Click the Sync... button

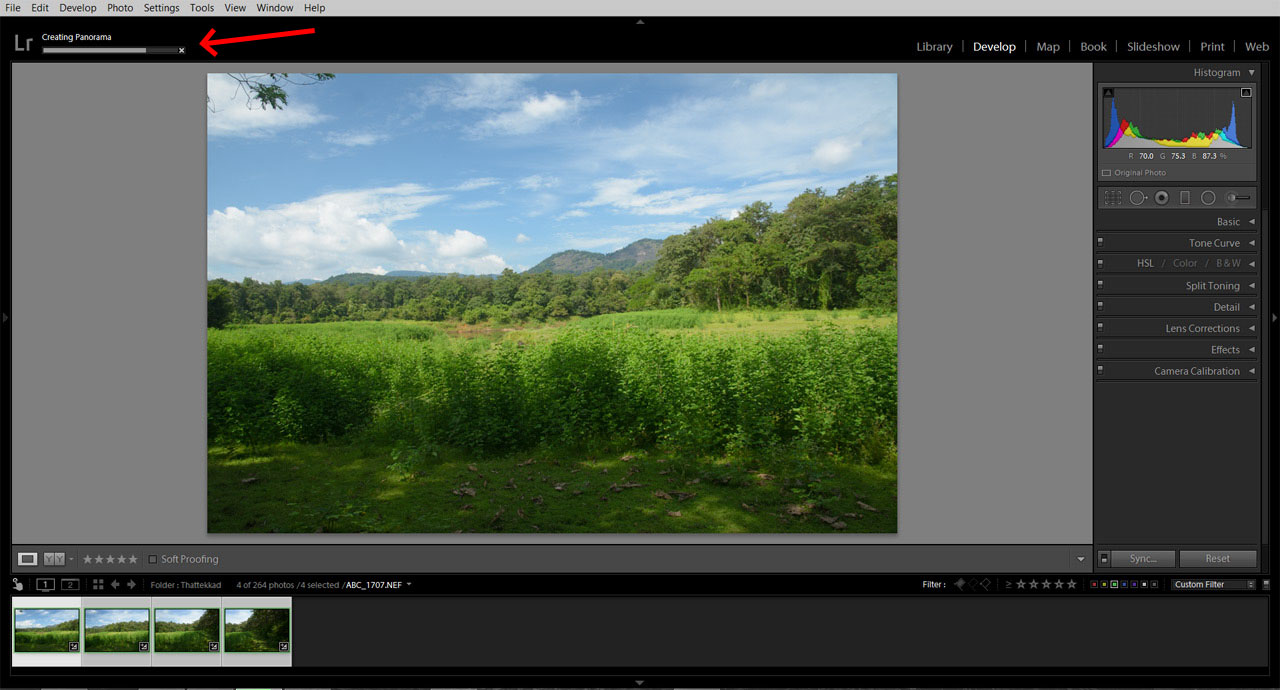[1143, 559]
